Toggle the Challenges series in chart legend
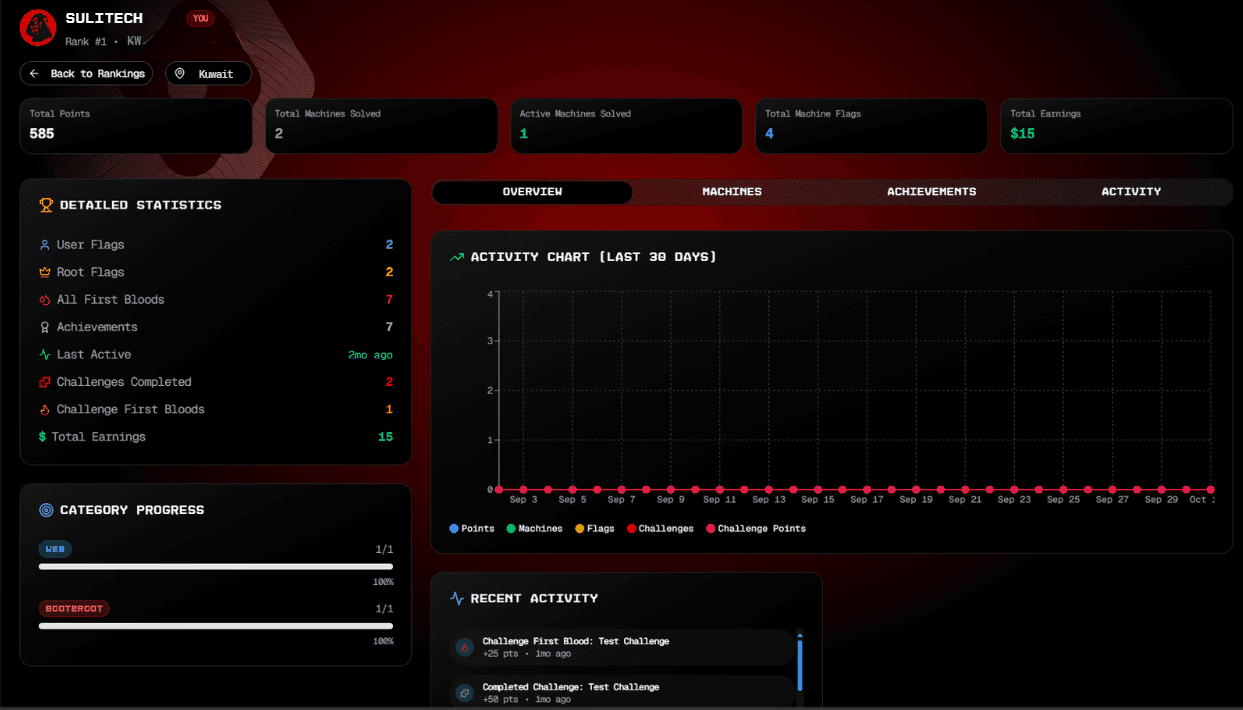 660,529
